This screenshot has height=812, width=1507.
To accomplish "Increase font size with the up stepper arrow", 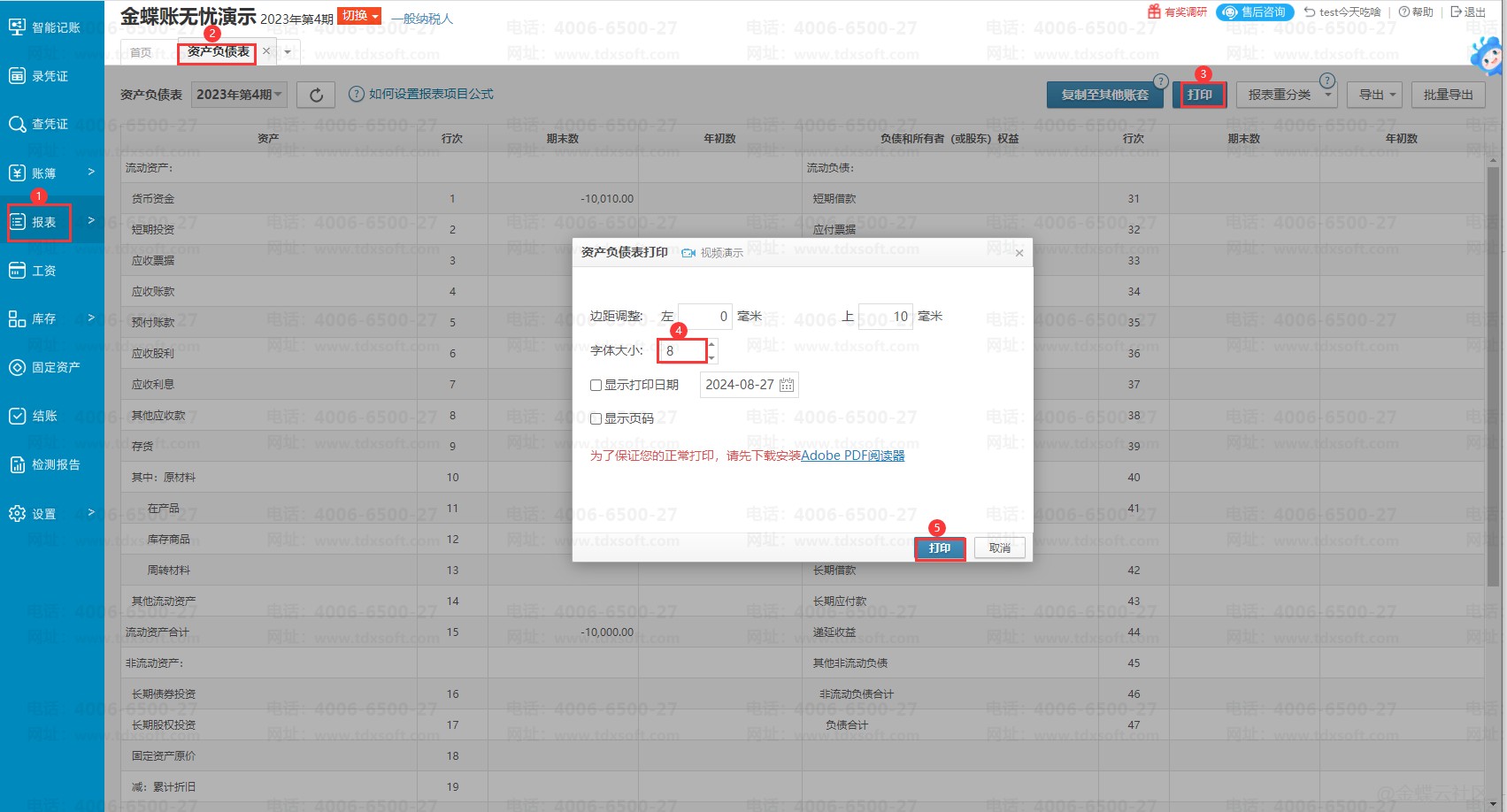I will [x=711, y=344].
